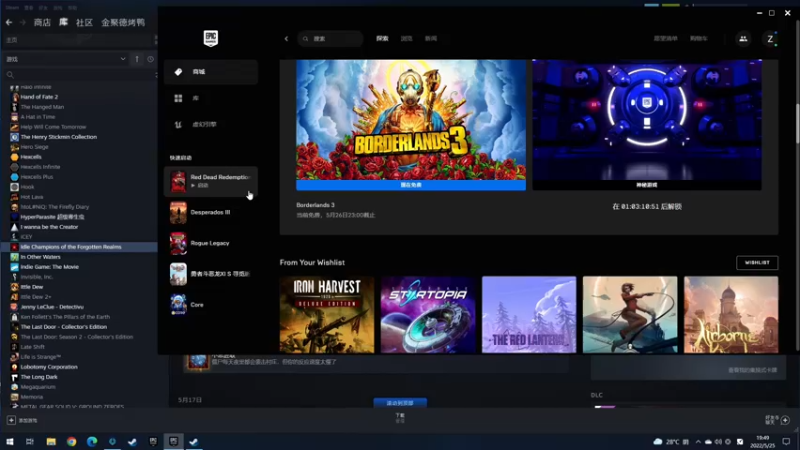The width and height of the screenshot is (800, 450).
Task: Open Microsoft Edge from the taskbar
Action: 92,442
